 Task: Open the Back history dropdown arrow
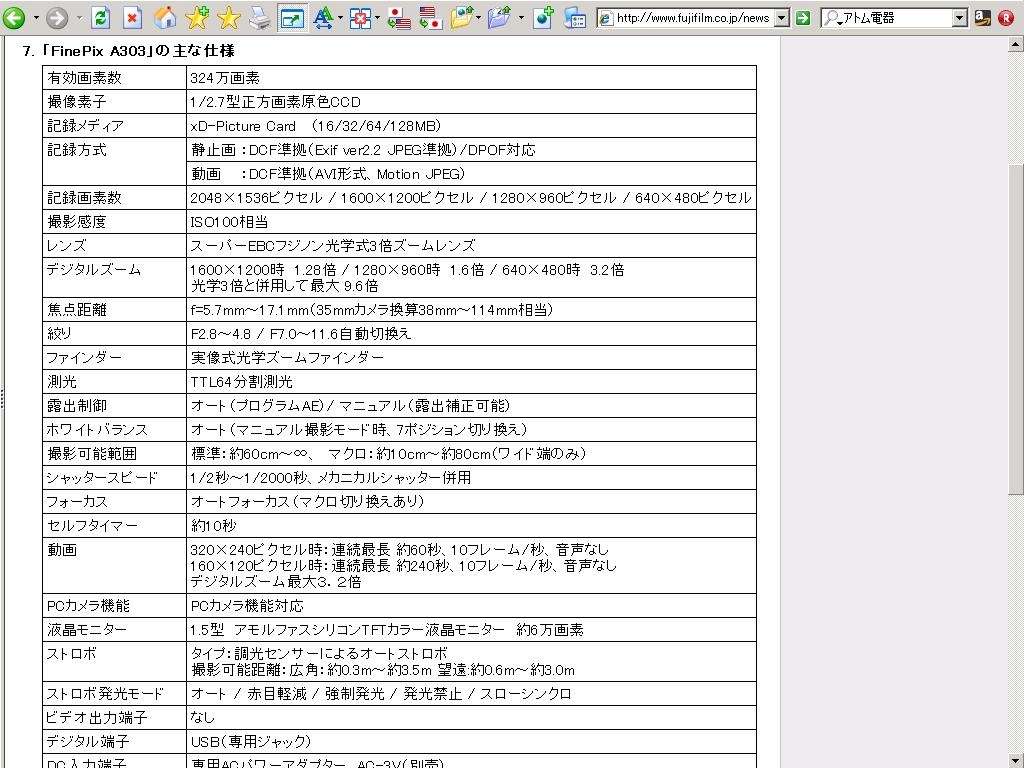click(36, 18)
